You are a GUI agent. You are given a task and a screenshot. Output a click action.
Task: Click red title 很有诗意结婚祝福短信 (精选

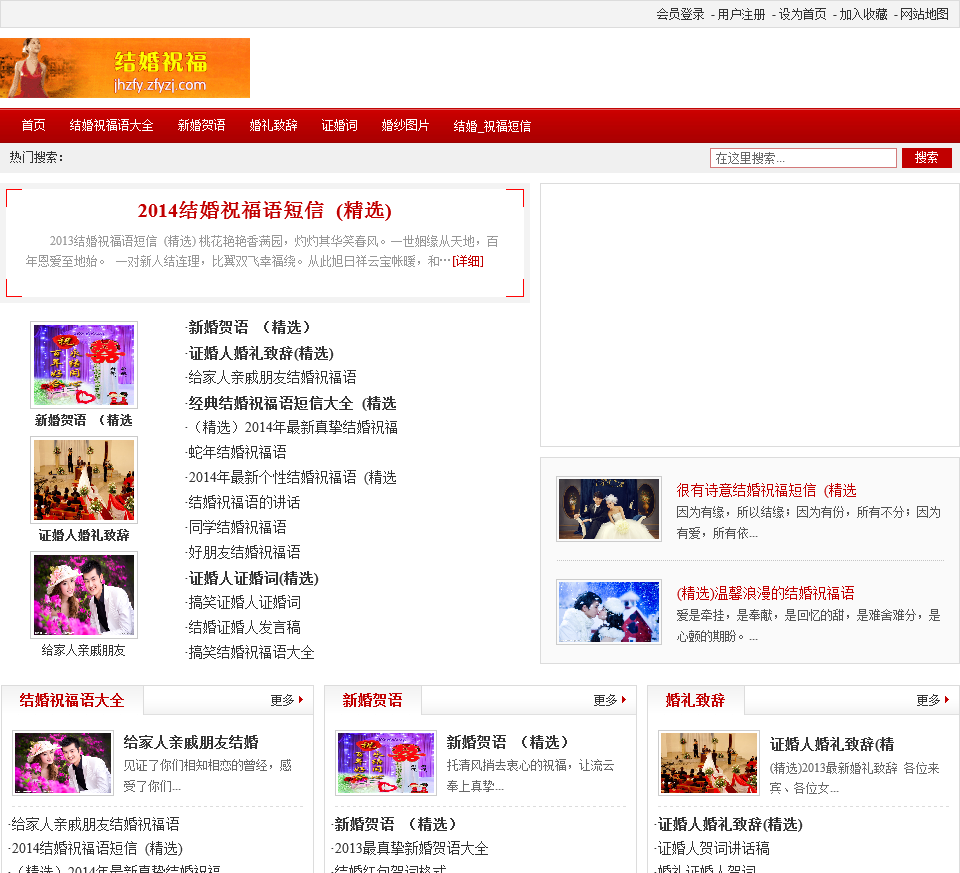coord(767,490)
